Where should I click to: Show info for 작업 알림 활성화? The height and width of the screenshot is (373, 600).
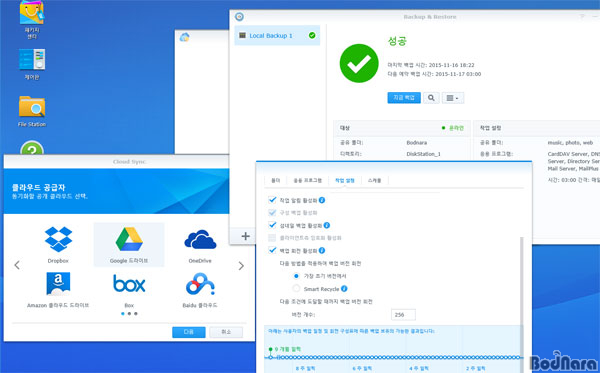pyautogui.click(x=322, y=200)
